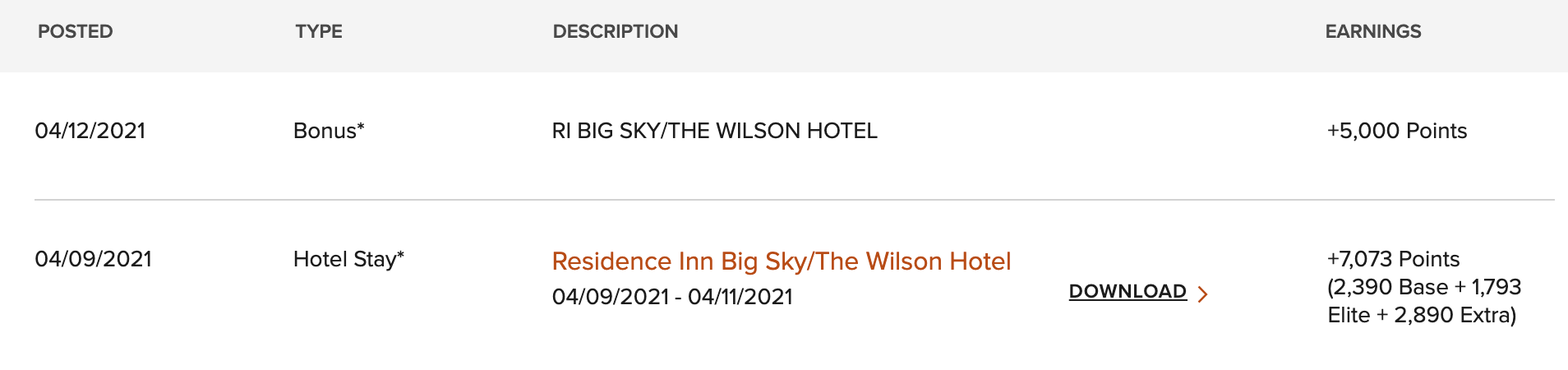Click the 04/09/2021 - 04/11/2021 stay dates
Screen dimensions: 1568x370
pyautogui.click(x=672, y=297)
